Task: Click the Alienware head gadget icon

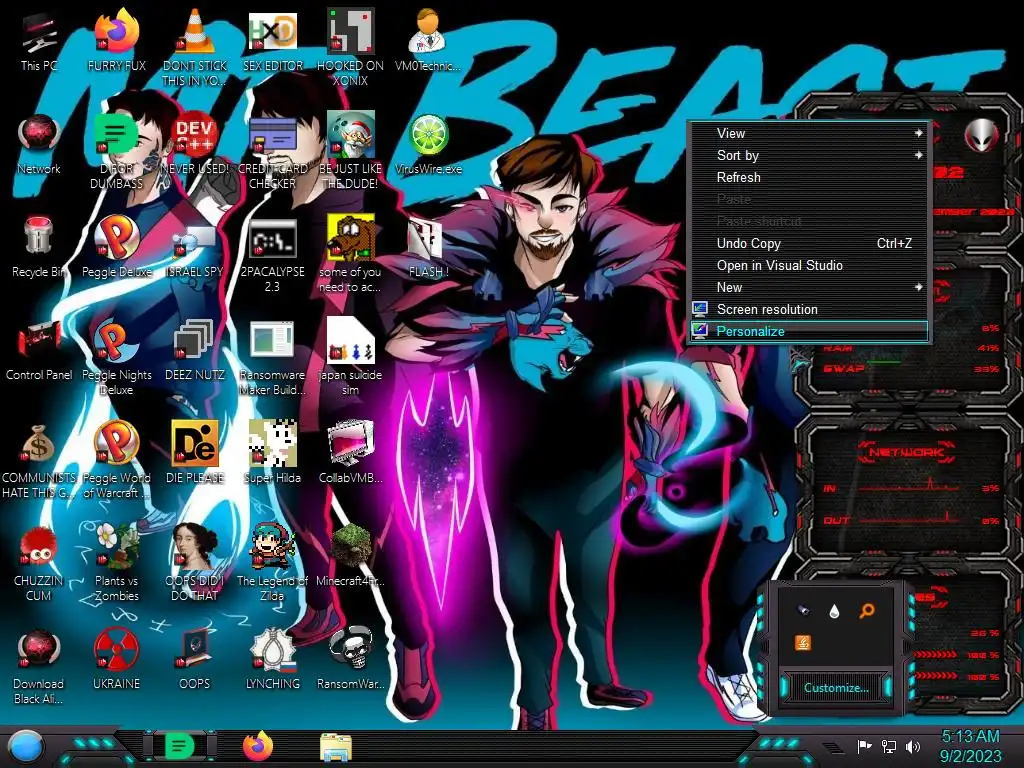Action: point(982,136)
